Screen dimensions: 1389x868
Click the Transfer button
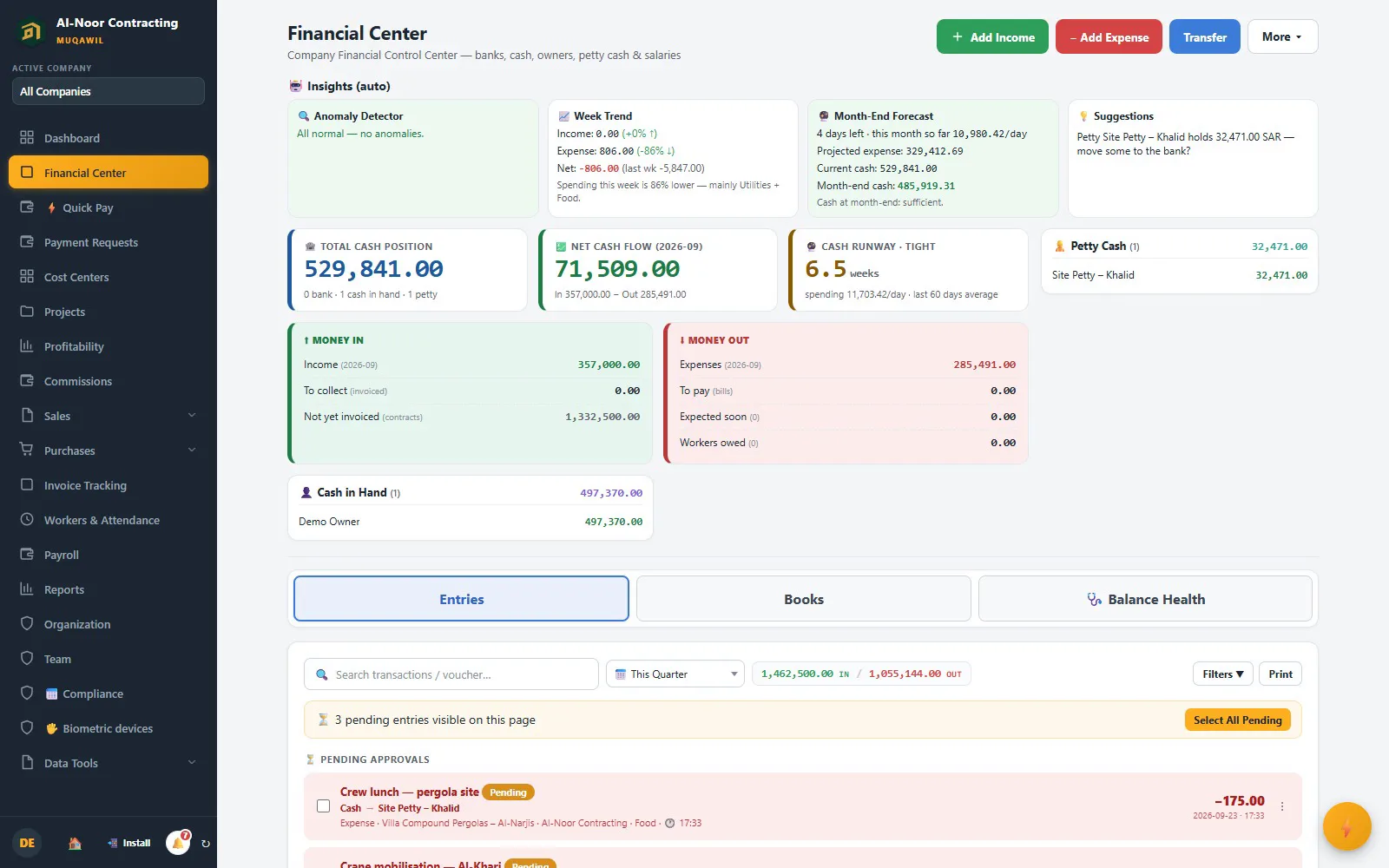1204,36
